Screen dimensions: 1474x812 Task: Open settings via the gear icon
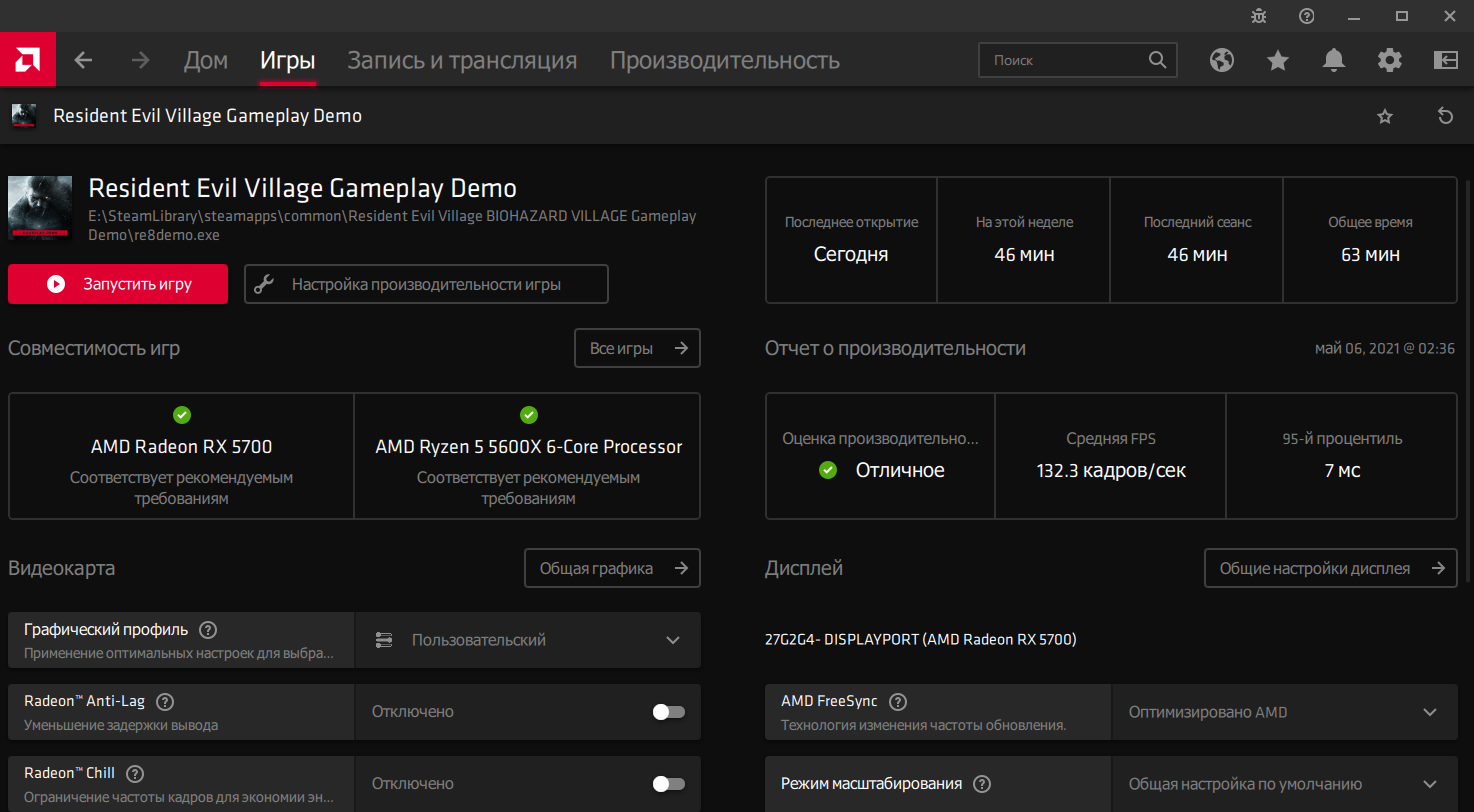point(1389,60)
